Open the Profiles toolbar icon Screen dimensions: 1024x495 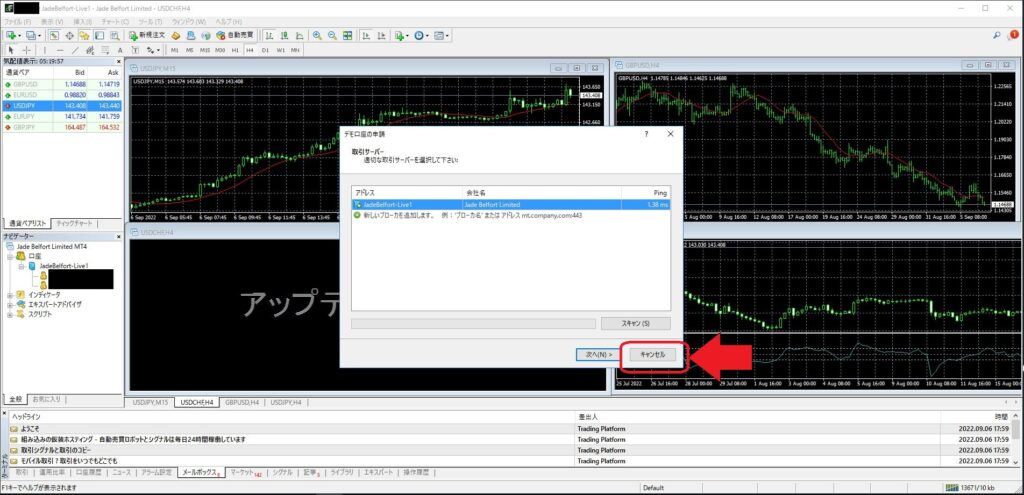pos(33,35)
